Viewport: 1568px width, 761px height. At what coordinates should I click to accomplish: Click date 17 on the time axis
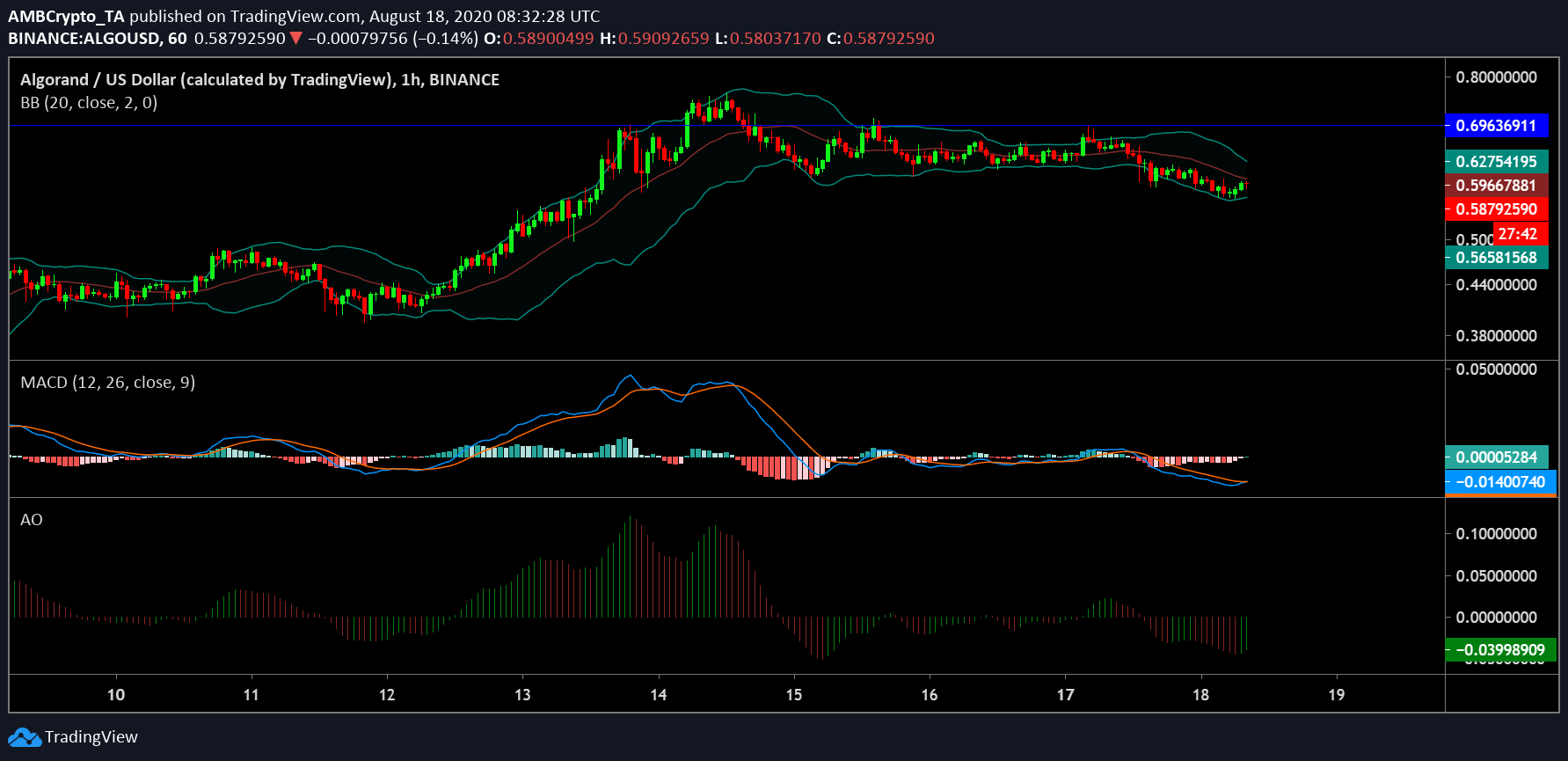pos(1066,695)
